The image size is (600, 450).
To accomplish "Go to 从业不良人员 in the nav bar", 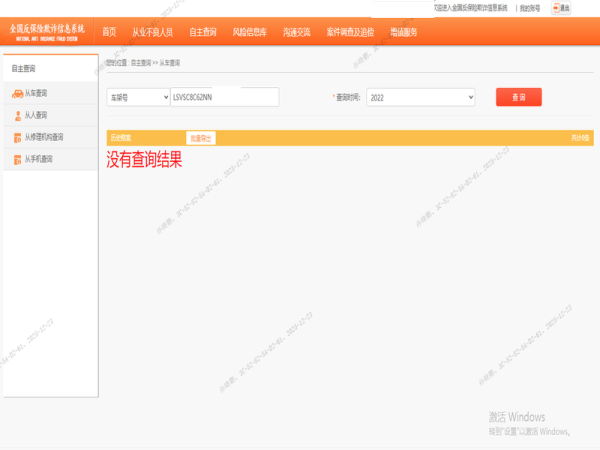I will (x=152, y=32).
